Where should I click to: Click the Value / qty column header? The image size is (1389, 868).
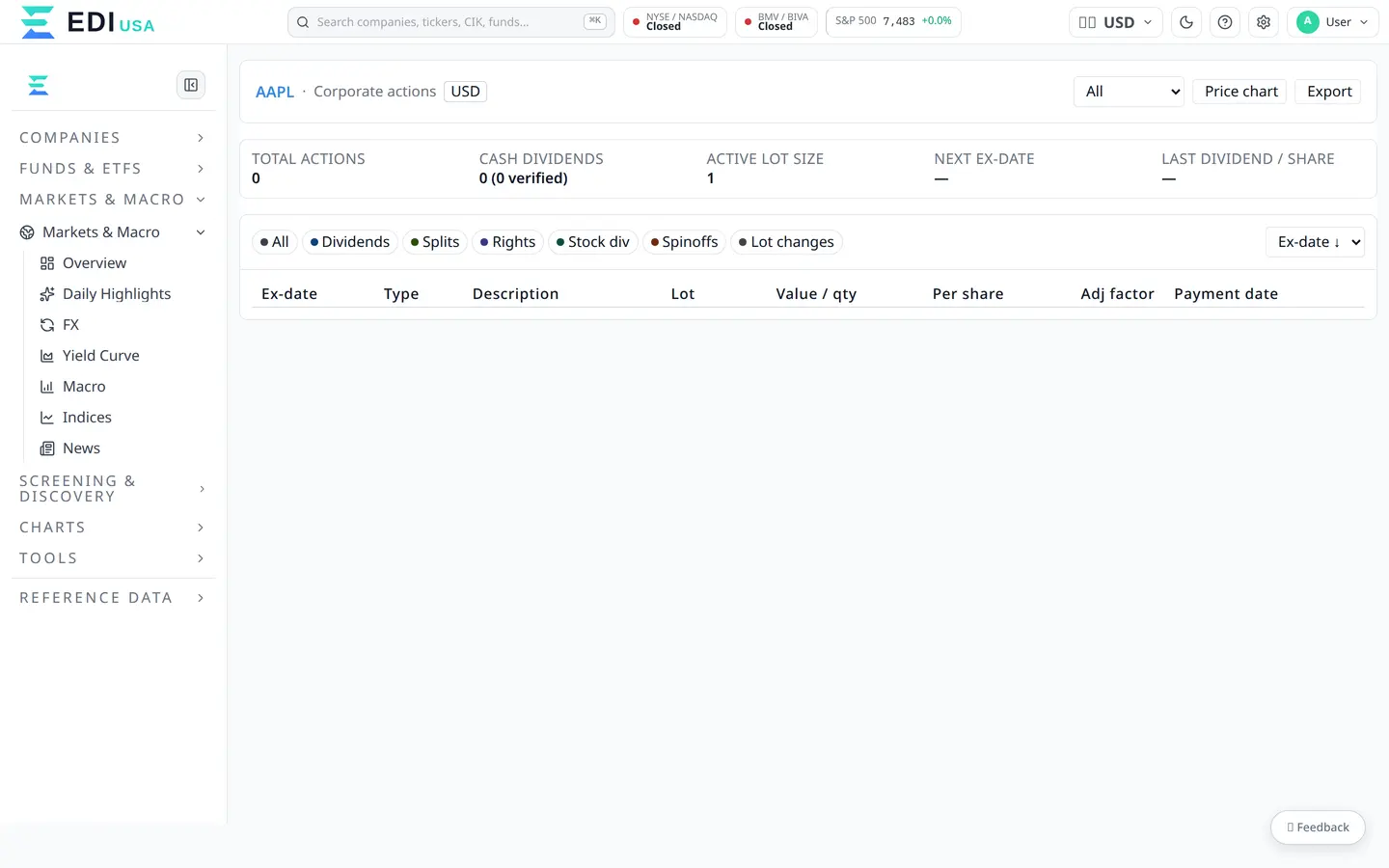point(816,294)
